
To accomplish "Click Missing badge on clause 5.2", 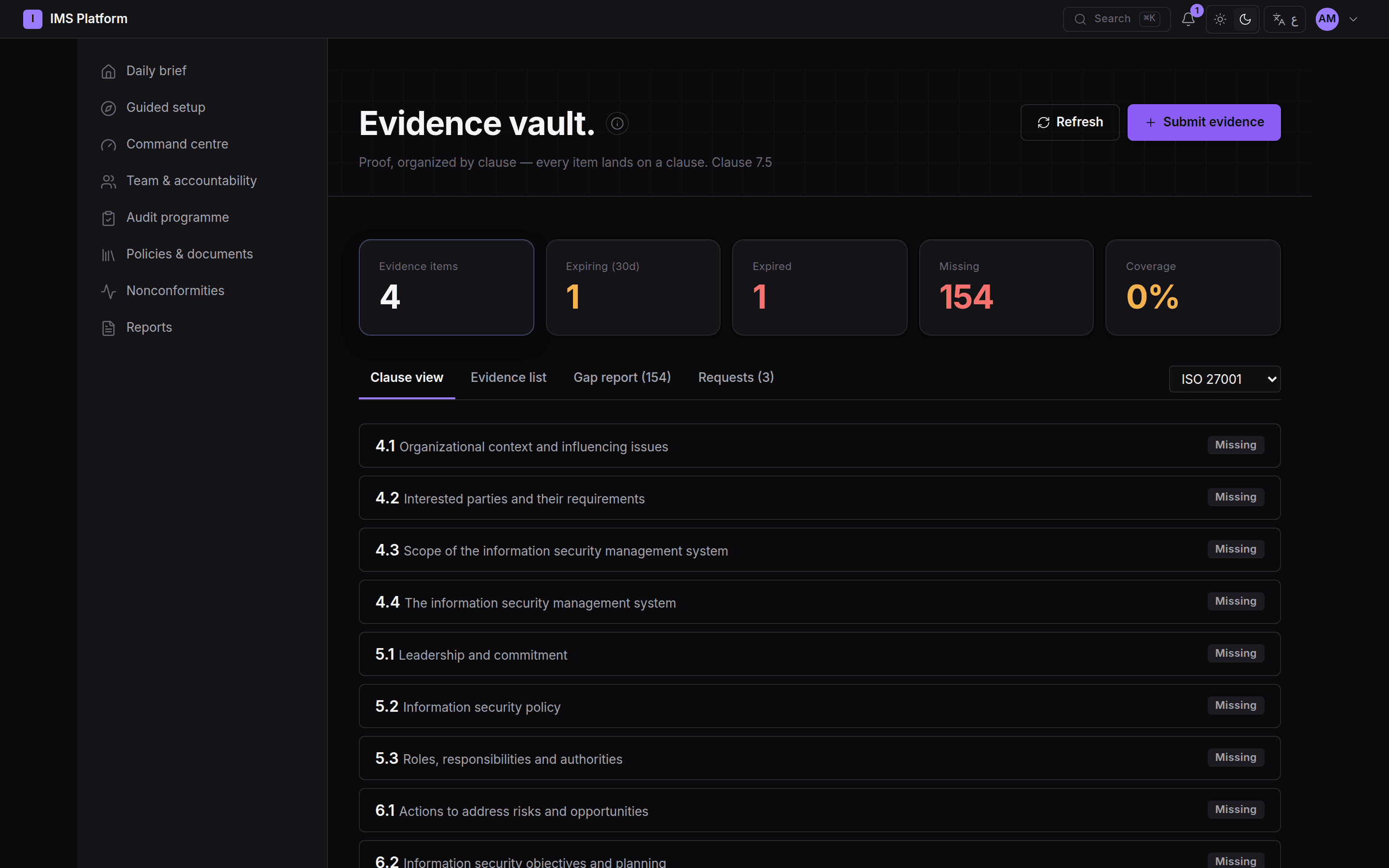I will pos(1236,705).
